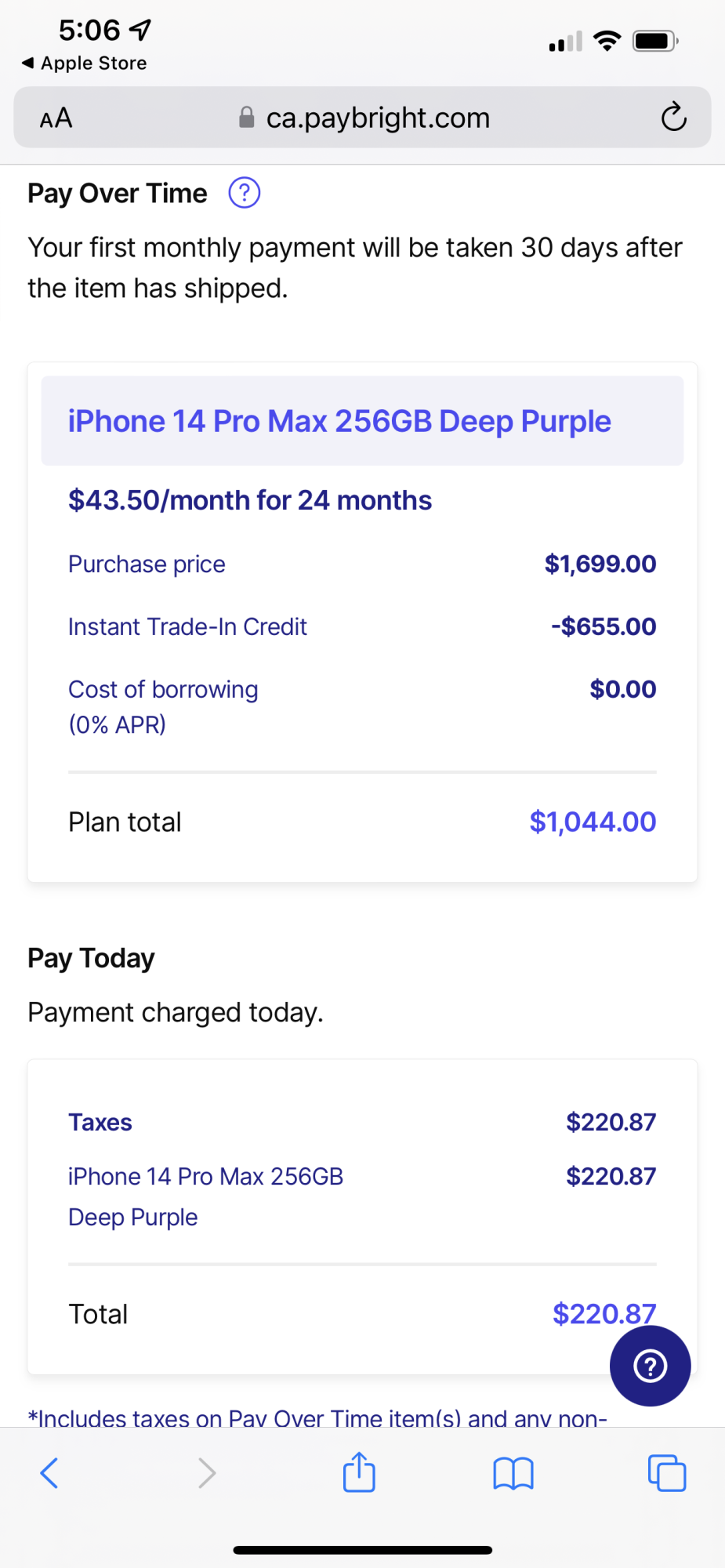Image resolution: width=725 pixels, height=1568 pixels.
Task: Open the floating help chat button
Action: (650, 1366)
